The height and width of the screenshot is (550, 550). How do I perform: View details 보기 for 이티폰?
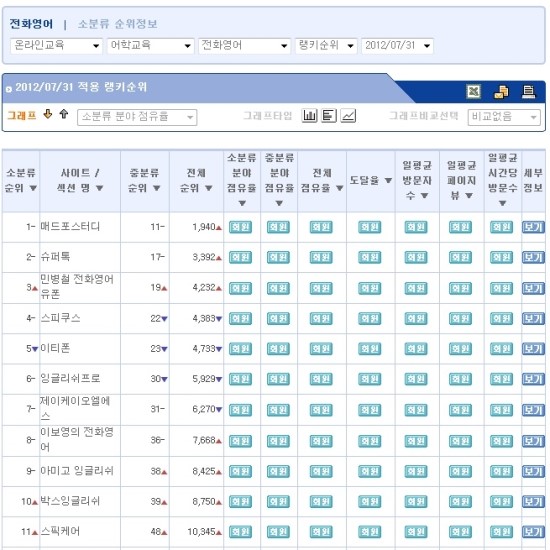(x=533, y=349)
